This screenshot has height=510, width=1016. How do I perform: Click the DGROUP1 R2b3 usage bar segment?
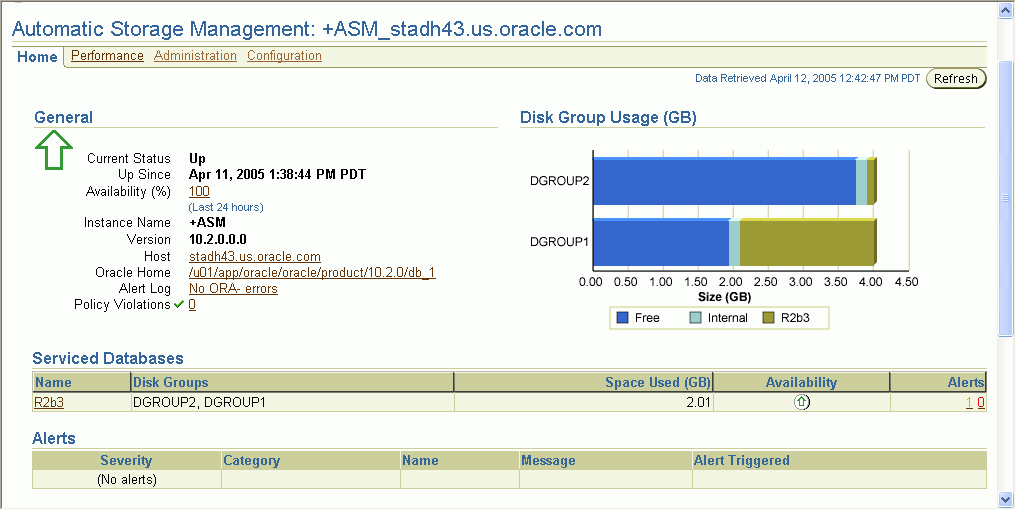tap(806, 243)
